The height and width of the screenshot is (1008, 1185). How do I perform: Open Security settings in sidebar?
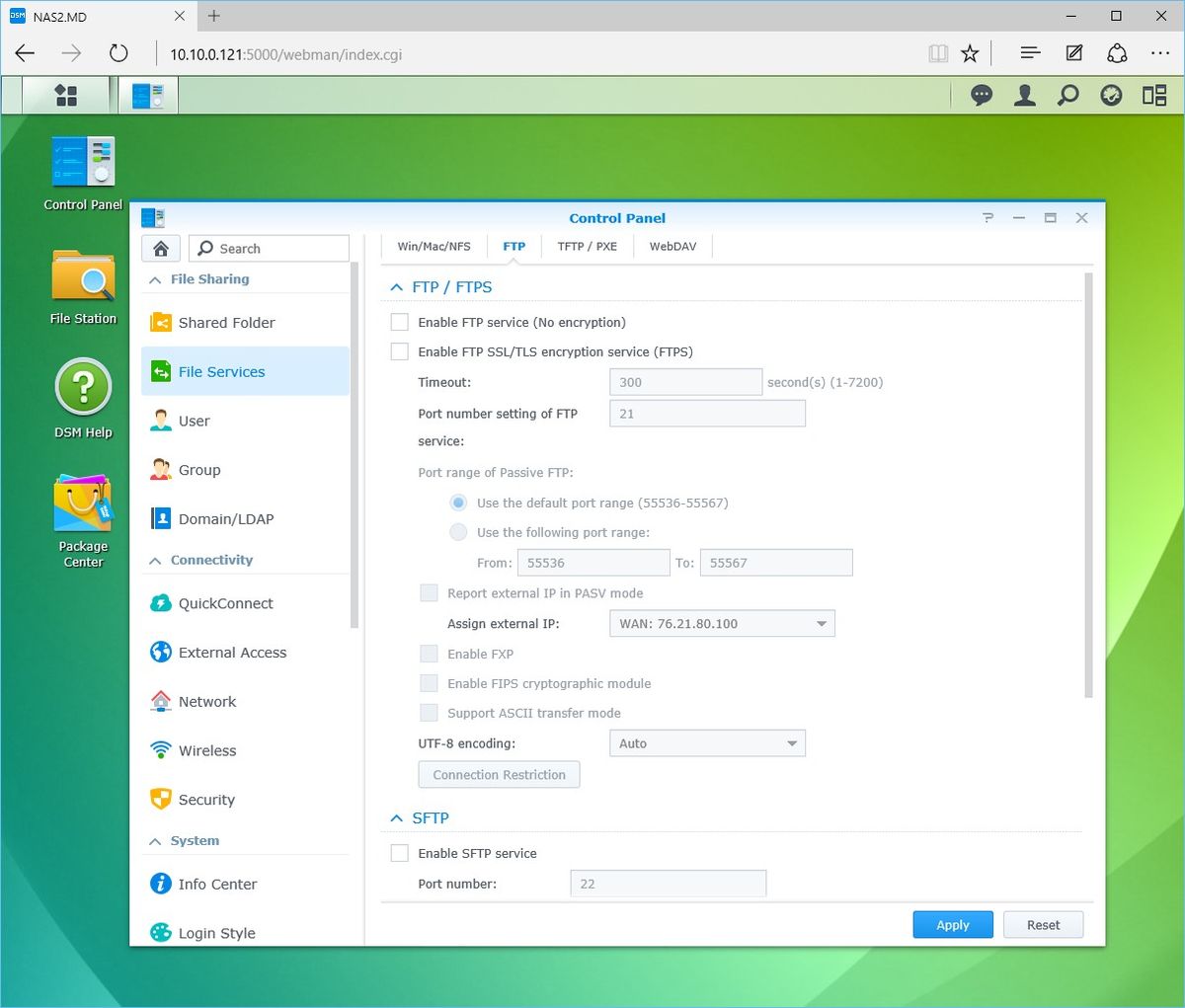pos(246,800)
